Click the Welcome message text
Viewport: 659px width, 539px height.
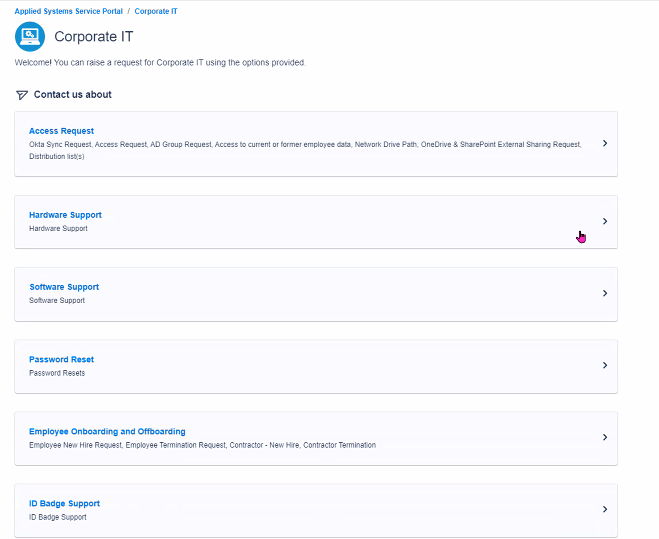(160, 63)
